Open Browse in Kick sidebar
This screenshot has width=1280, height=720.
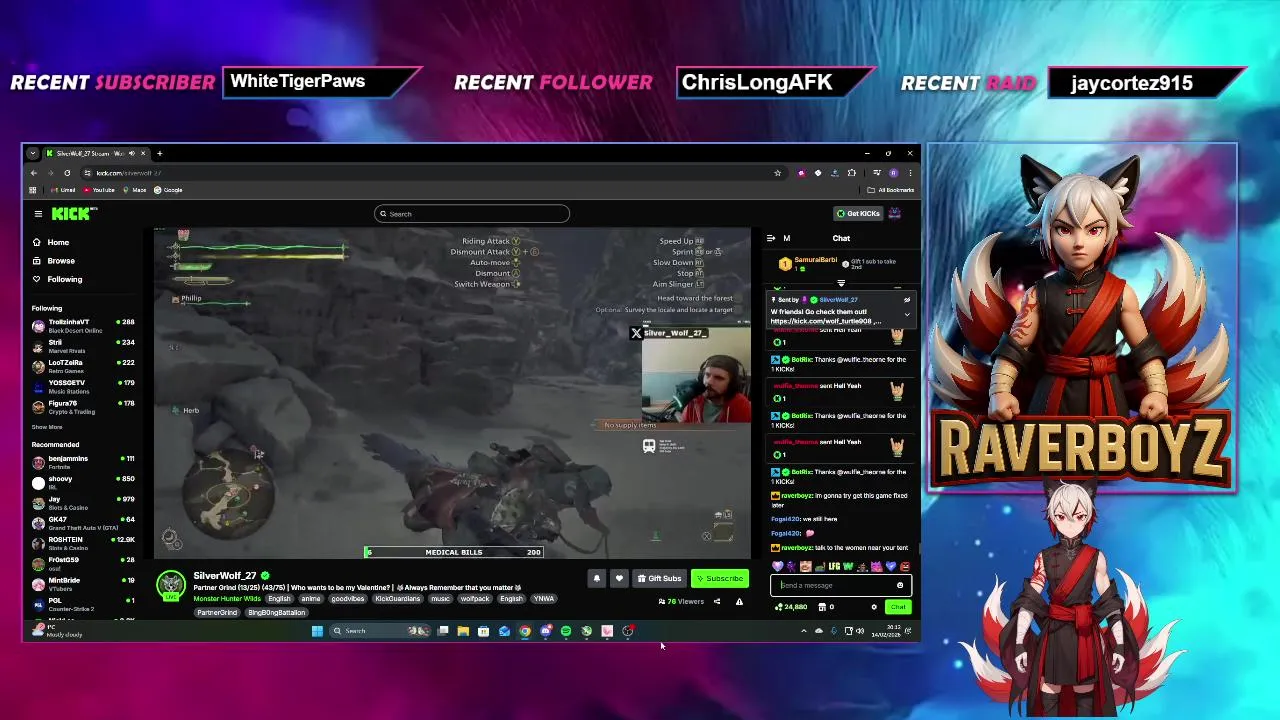(53, 260)
